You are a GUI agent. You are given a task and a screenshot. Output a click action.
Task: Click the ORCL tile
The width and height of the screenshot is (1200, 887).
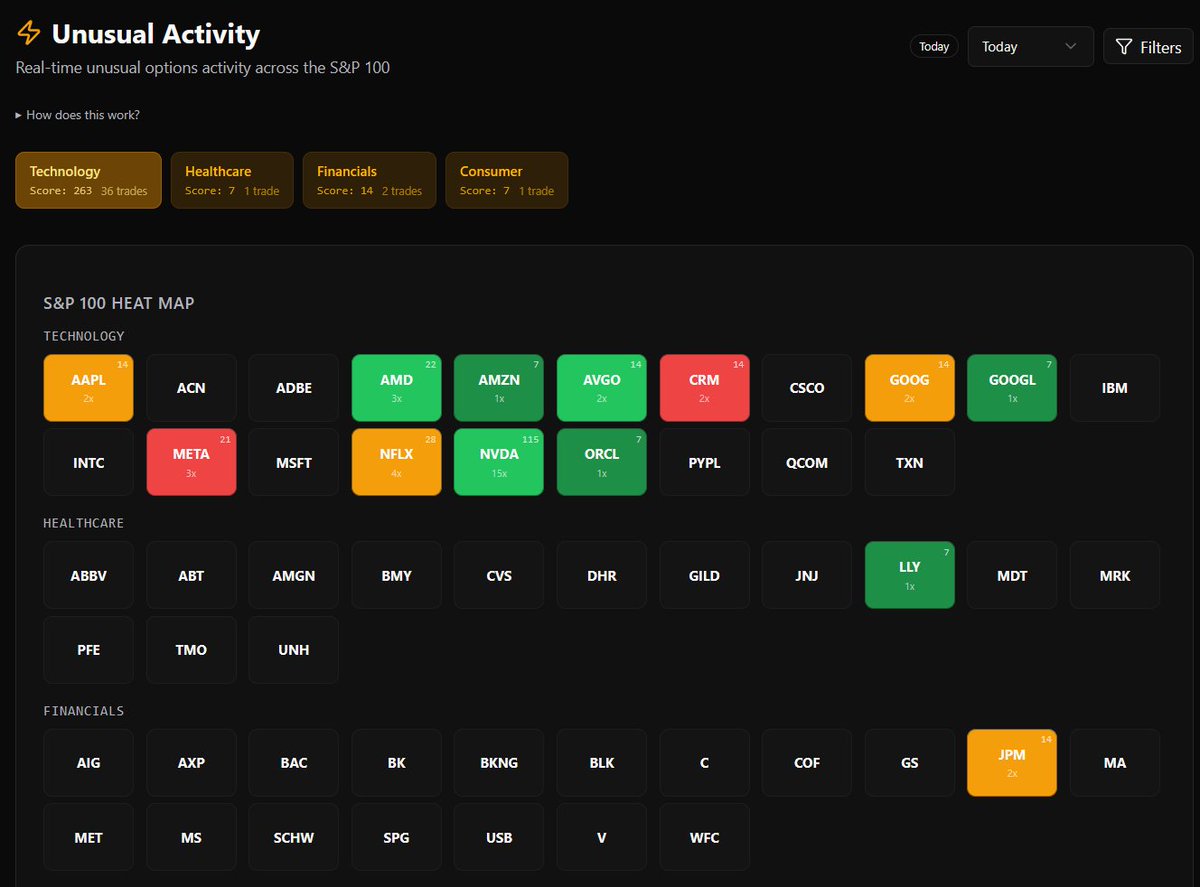[602, 462]
